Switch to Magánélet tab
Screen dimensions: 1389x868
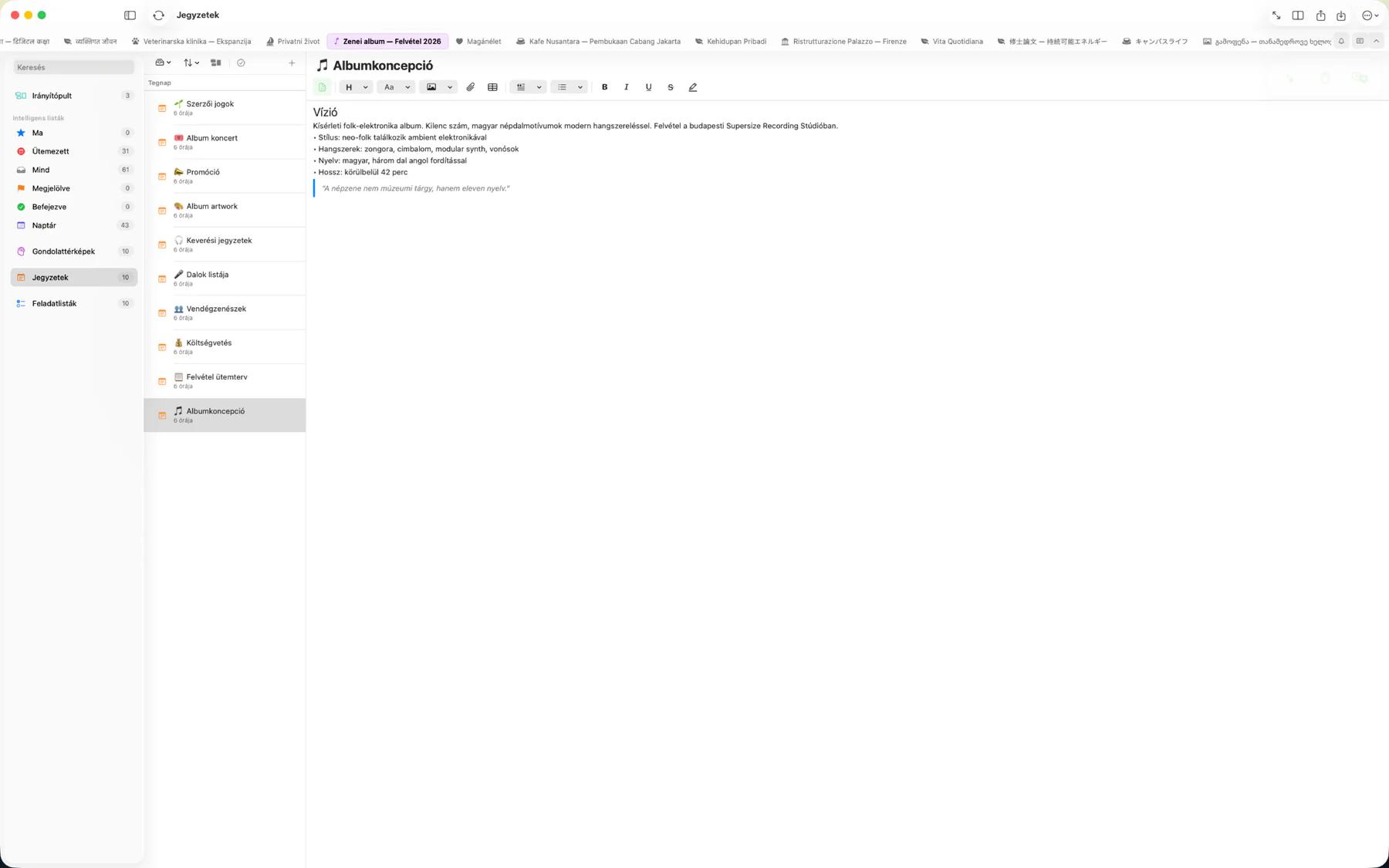pyautogui.click(x=478, y=42)
